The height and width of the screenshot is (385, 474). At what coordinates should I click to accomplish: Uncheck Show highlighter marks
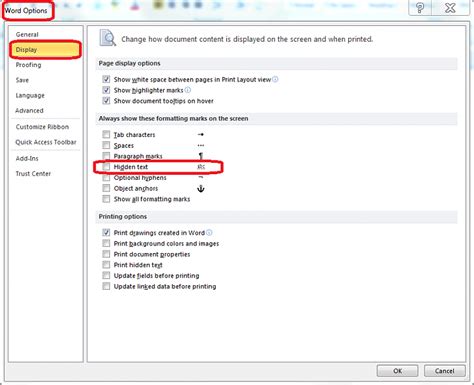click(x=106, y=90)
